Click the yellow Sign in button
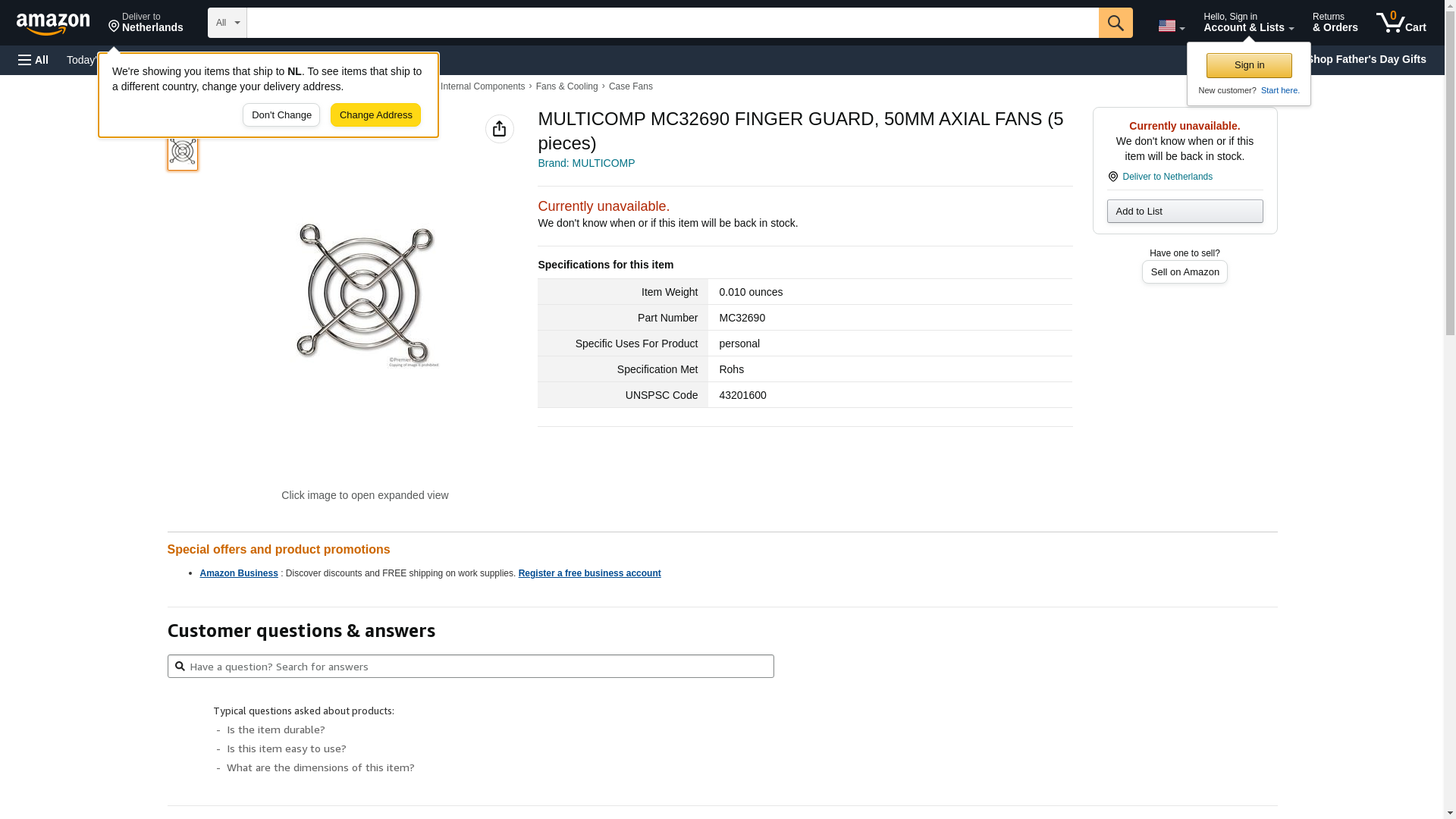Image resolution: width=1456 pixels, height=819 pixels. (1248, 65)
